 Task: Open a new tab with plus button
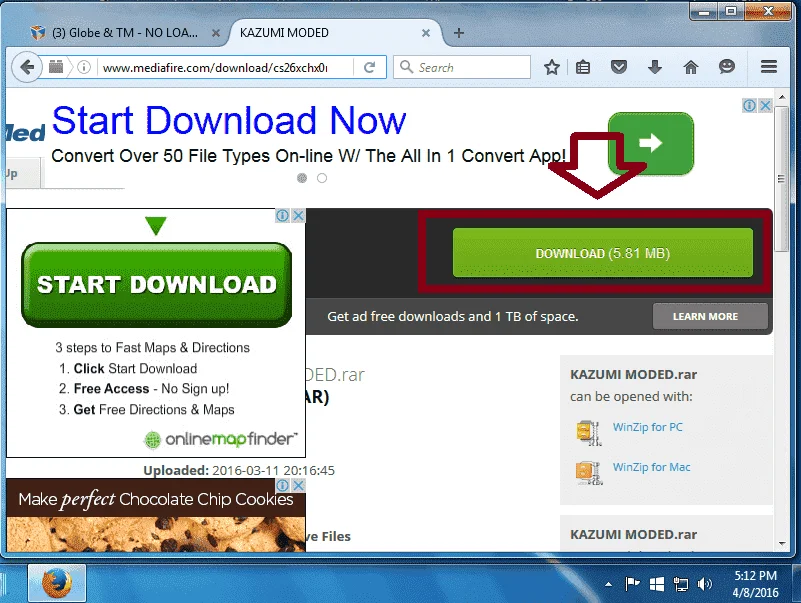point(459,33)
